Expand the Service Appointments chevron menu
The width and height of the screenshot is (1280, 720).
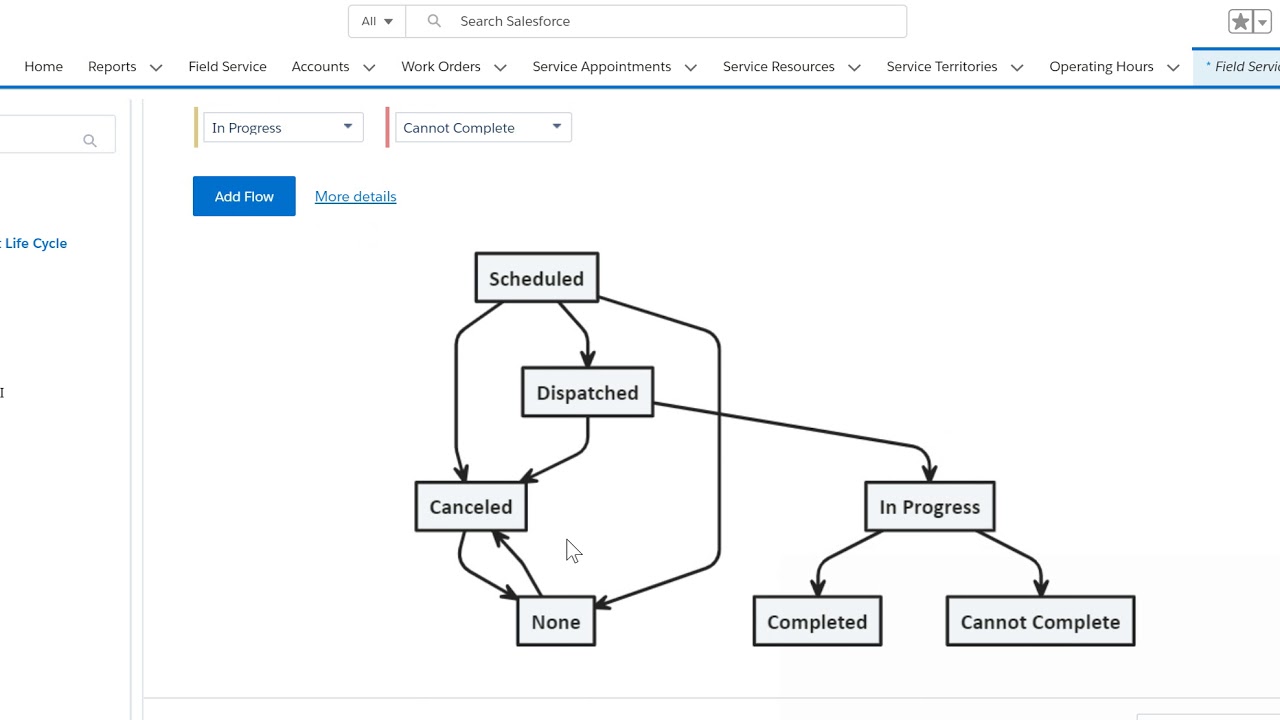[x=690, y=67]
